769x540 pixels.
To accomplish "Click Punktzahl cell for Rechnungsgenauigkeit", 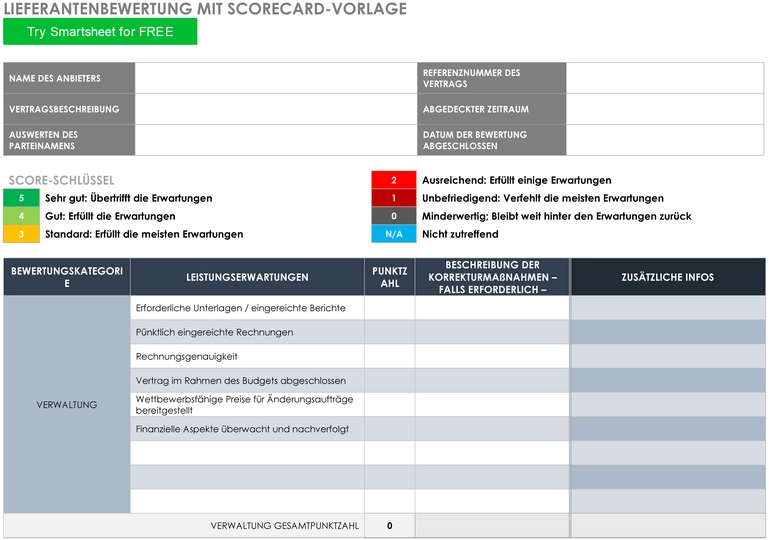I will 390,356.
